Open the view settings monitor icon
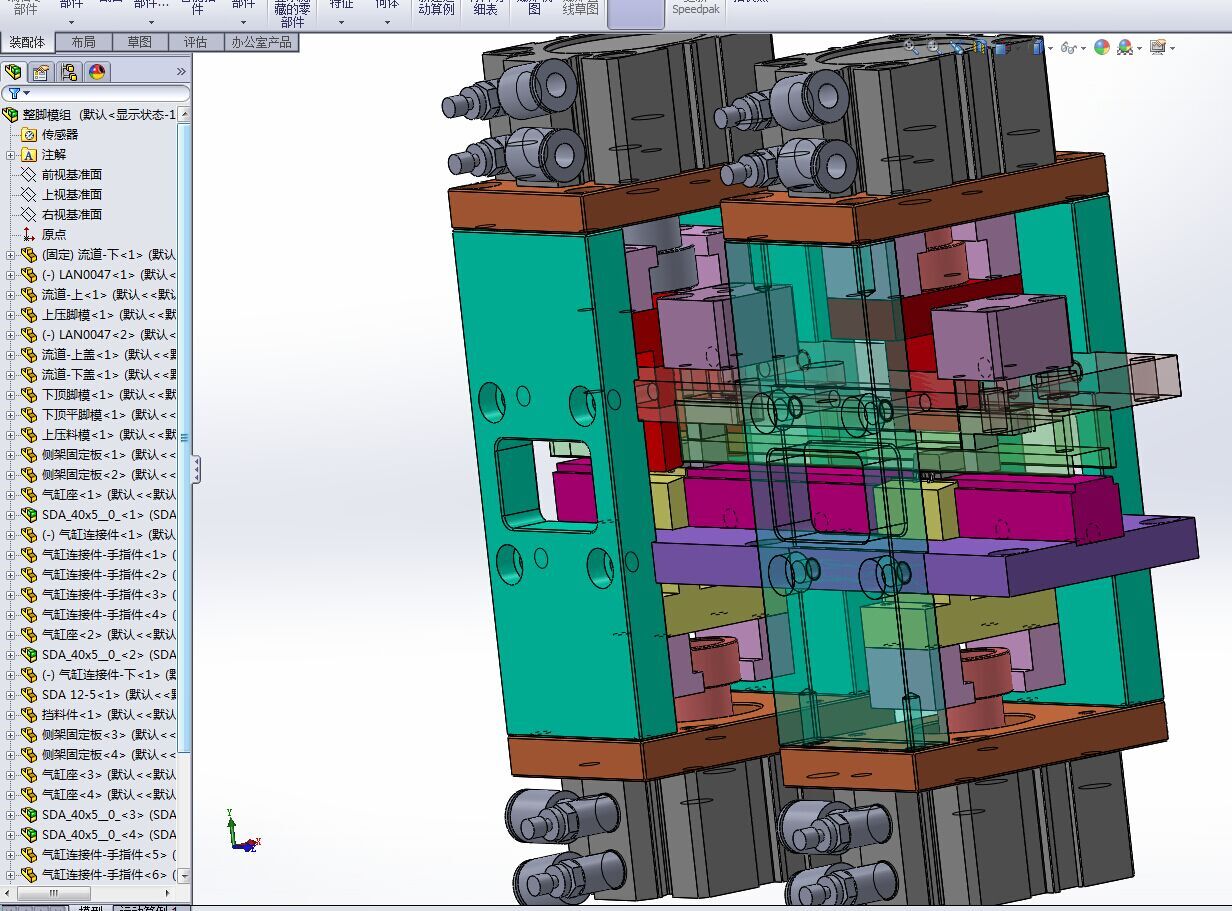1232x911 pixels. pyautogui.click(x=1158, y=47)
